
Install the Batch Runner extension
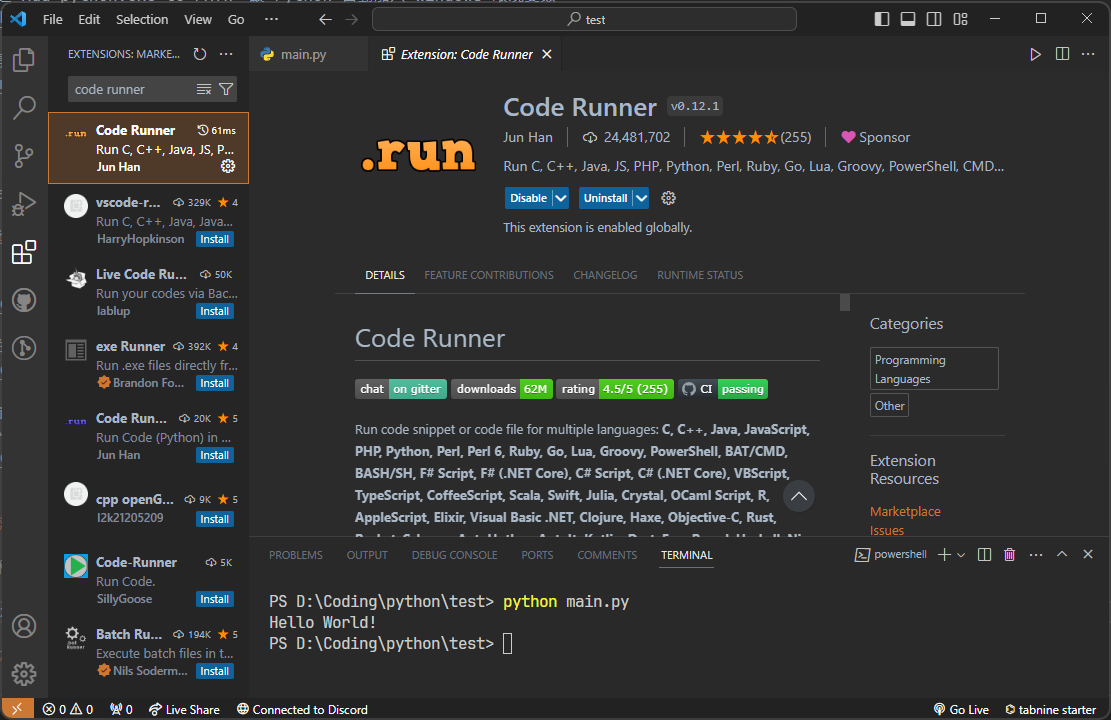215,671
